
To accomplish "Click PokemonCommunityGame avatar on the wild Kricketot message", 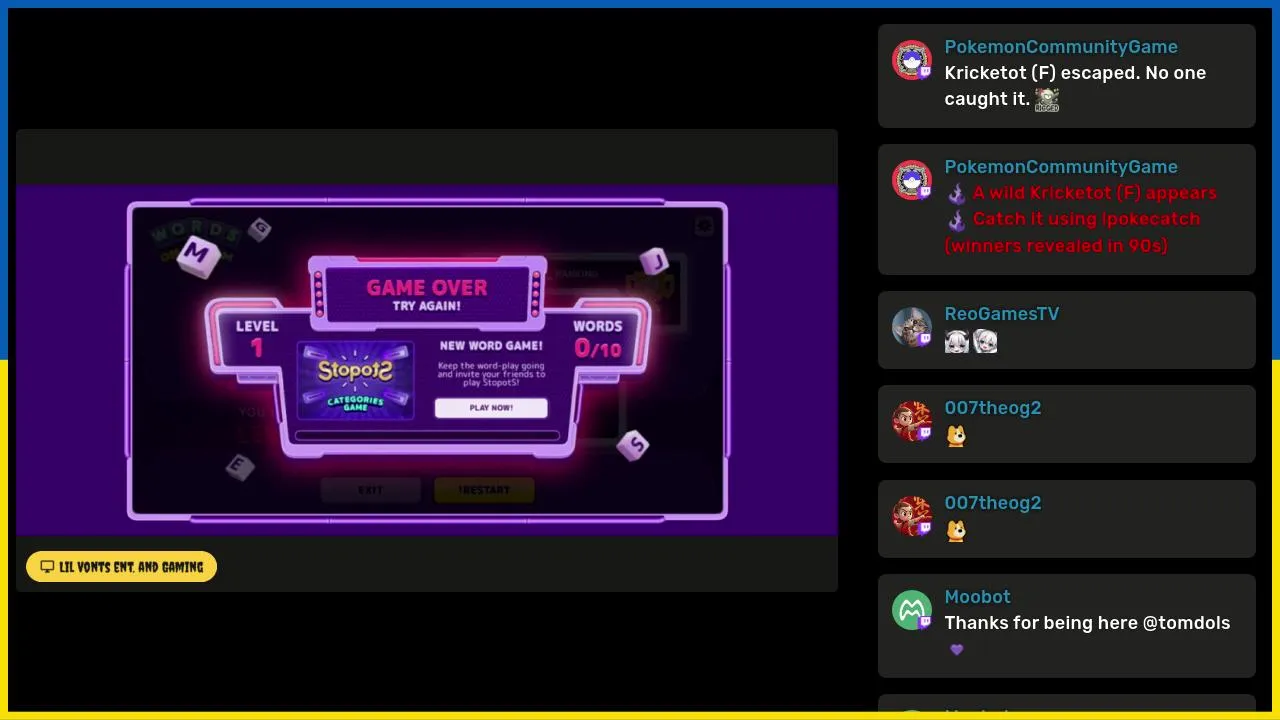I will click(x=912, y=181).
